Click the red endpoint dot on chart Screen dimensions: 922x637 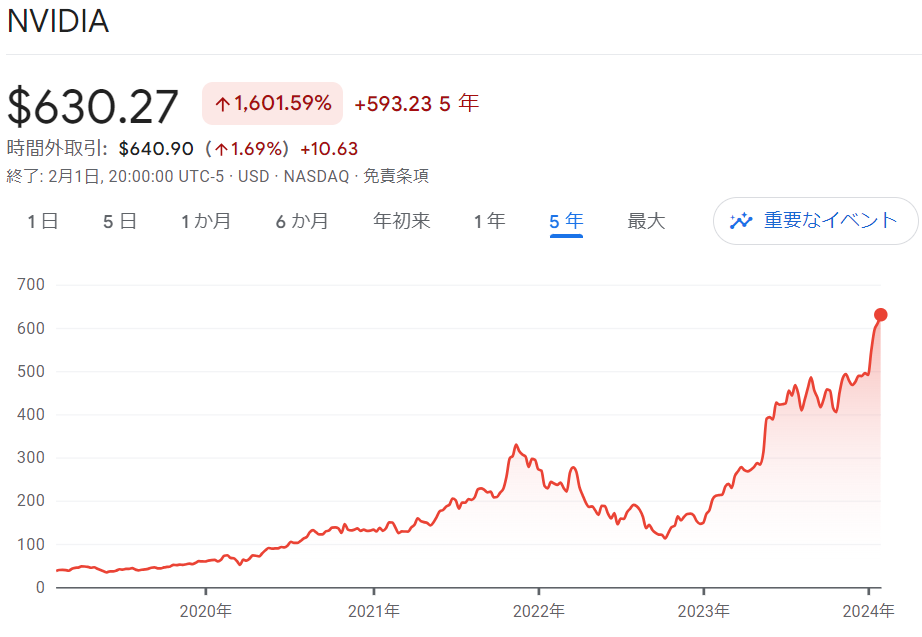pos(880,315)
